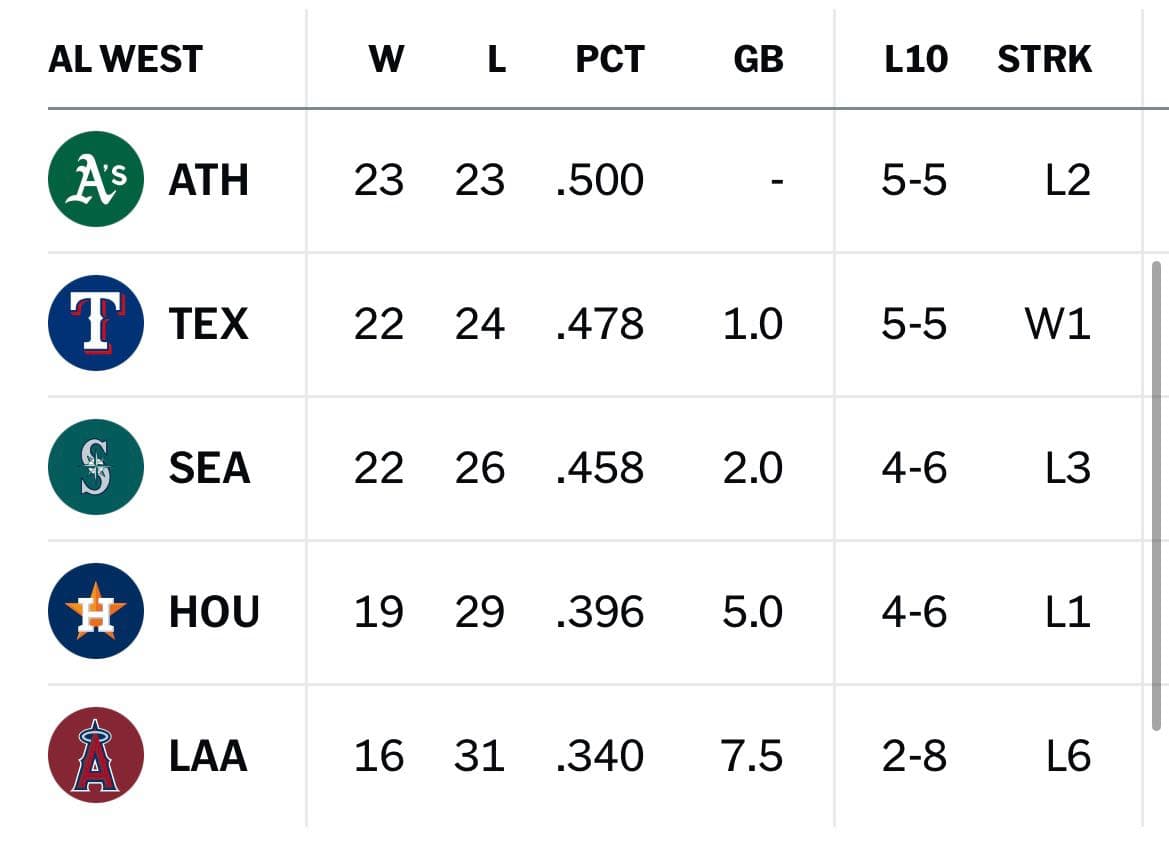Viewport: 1169px width, 857px height.
Task: Sort standings by W column header
Action: (386, 59)
